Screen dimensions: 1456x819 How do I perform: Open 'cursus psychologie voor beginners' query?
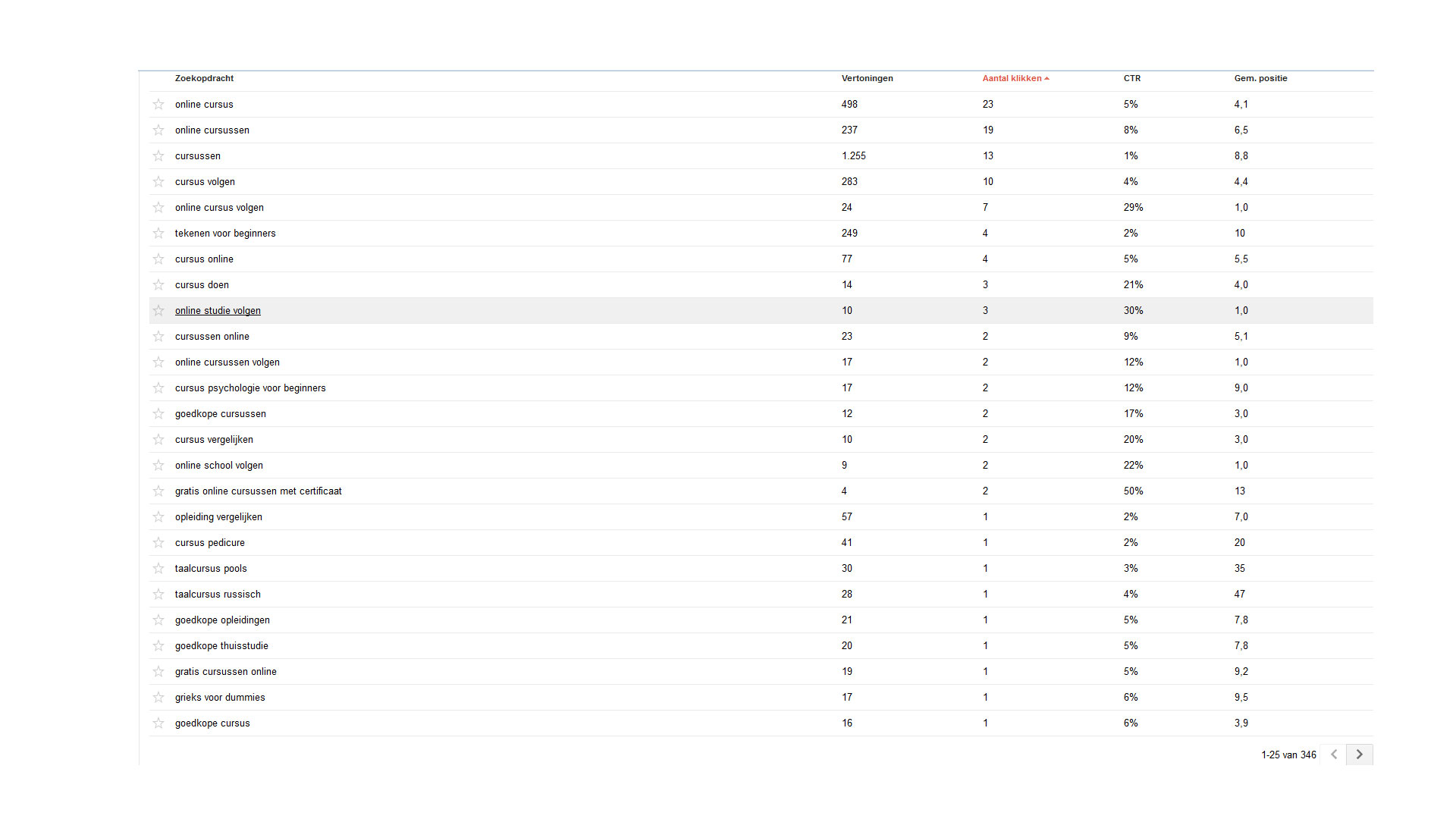[x=250, y=388]
